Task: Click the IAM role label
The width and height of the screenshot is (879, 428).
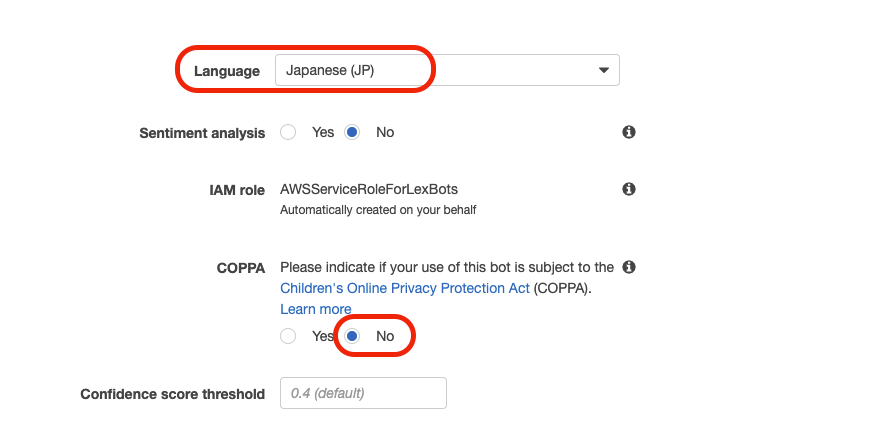Action: [x=237, y=190]
